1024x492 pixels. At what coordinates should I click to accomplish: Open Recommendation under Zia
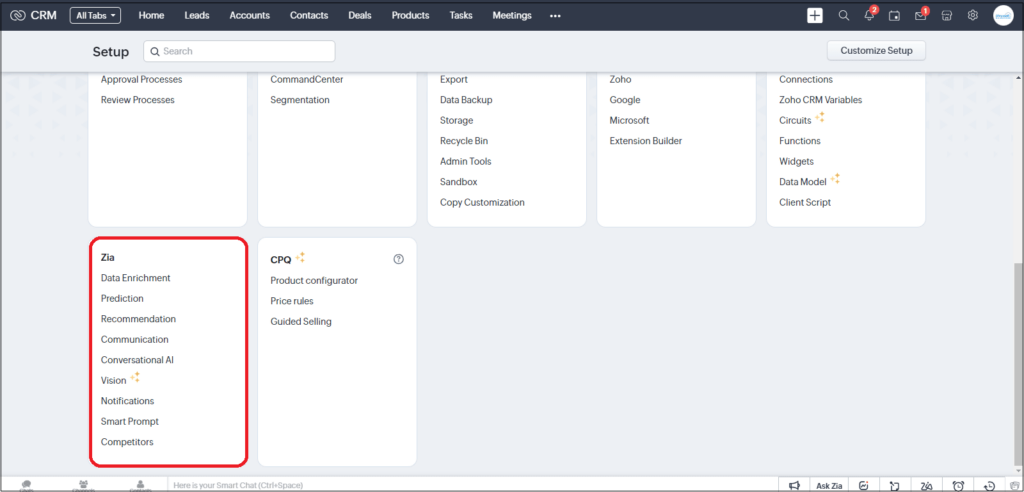coord(138,319)
